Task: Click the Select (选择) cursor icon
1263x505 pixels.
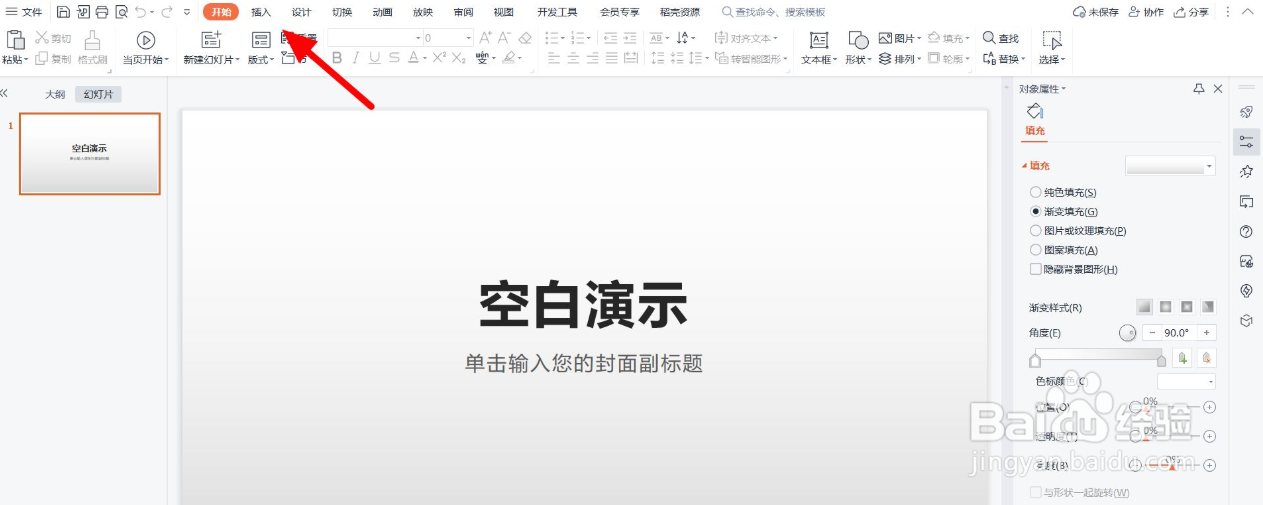Action: tap(1051, 40)
